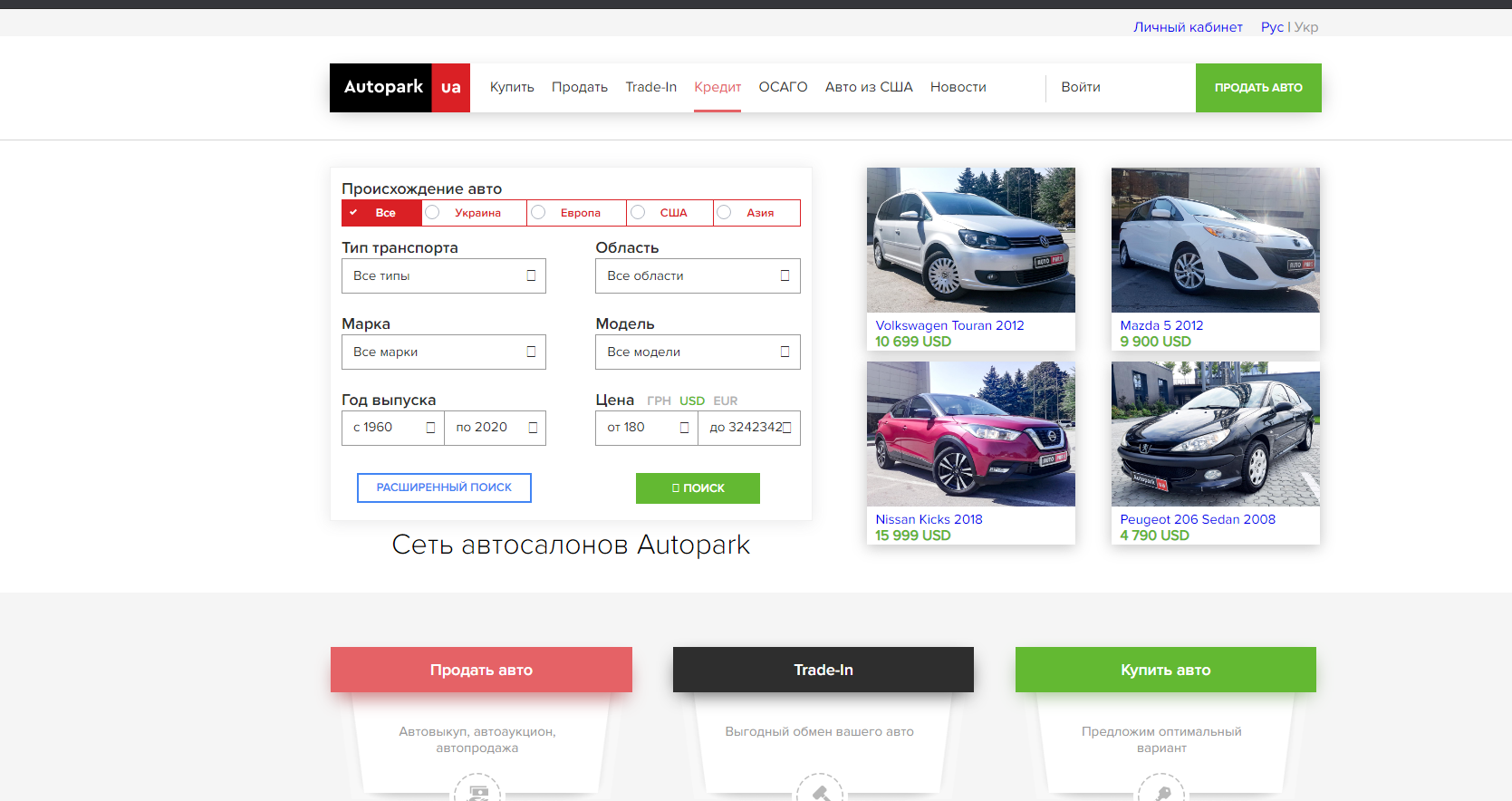Open the Личный кабинет link
The image size is (1512, 801).
[1188, 27]
